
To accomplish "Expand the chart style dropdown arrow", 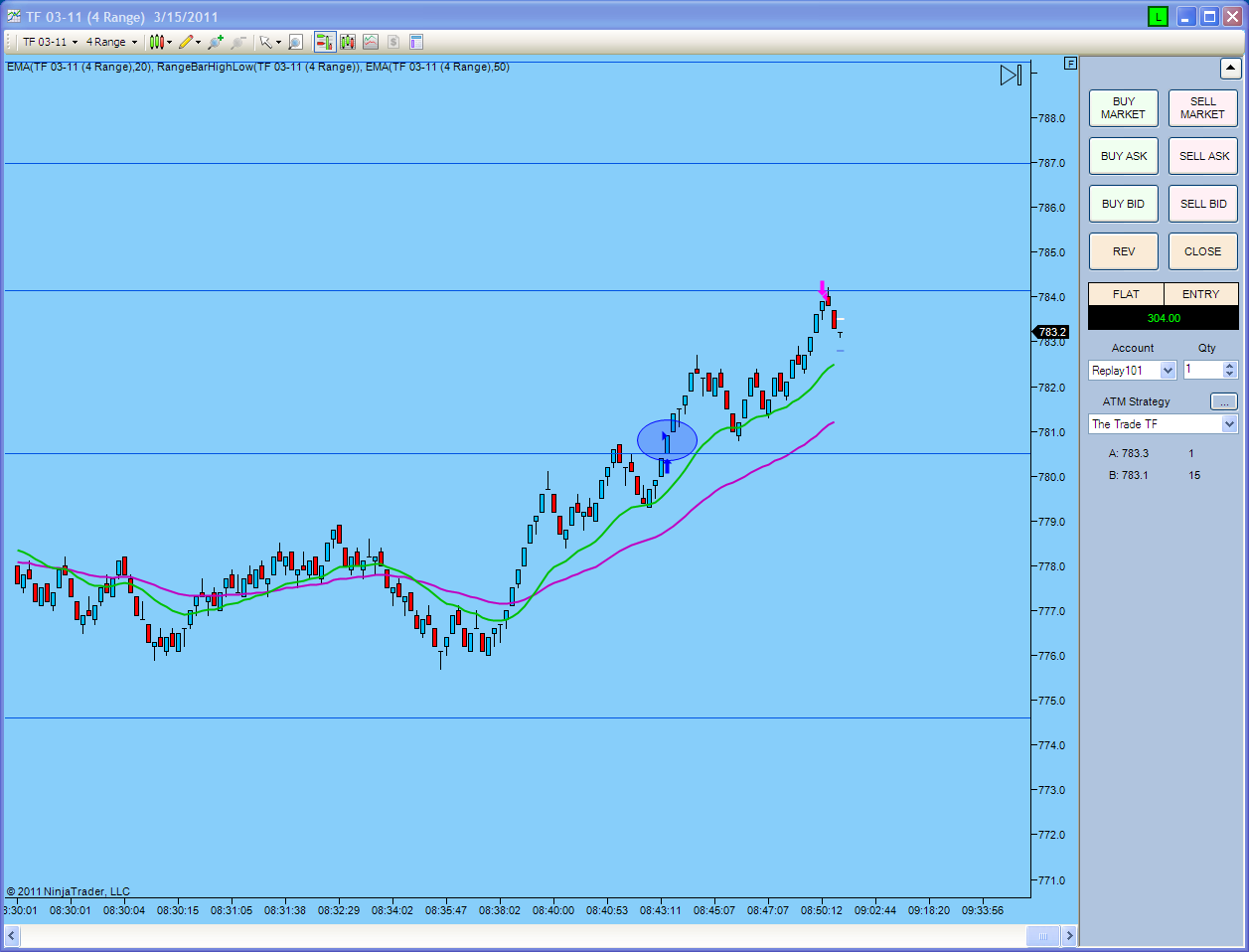I will tap(170, 42).
